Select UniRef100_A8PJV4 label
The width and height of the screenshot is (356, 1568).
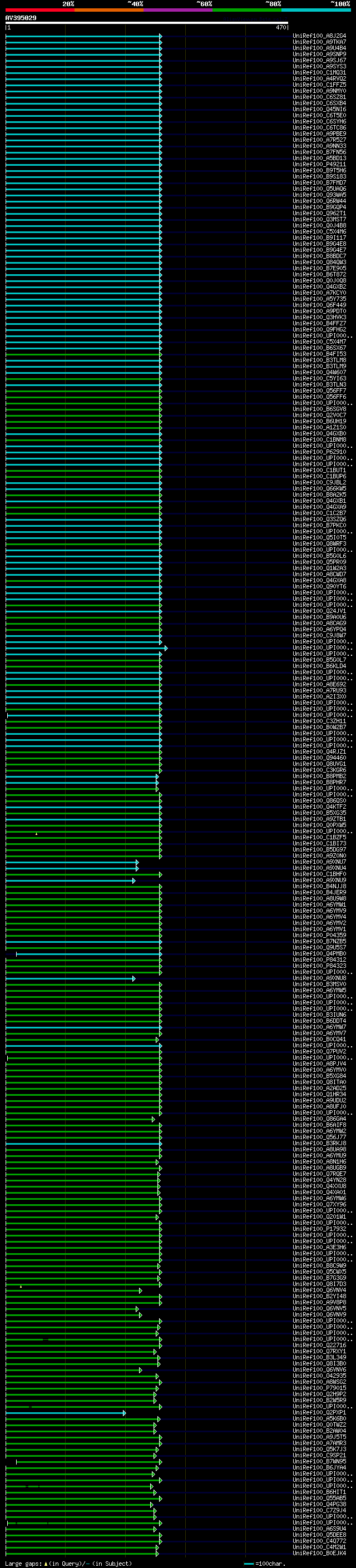point(319,1064)
